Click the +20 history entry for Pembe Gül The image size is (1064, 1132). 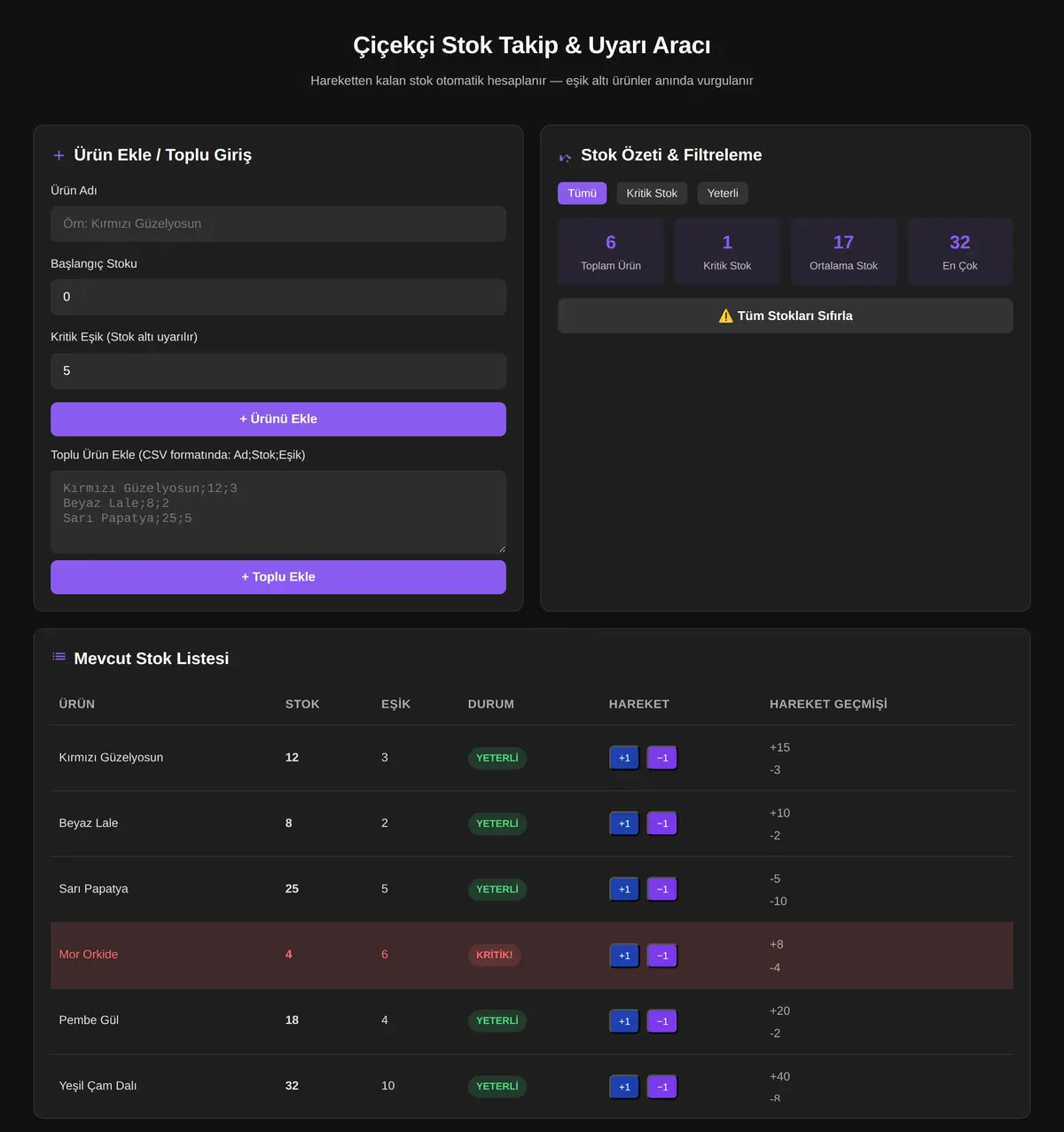(780, 1011)
